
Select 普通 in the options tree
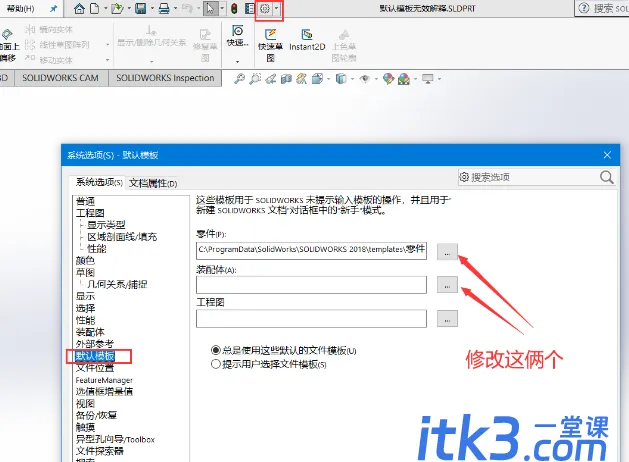tap(85, 201)
